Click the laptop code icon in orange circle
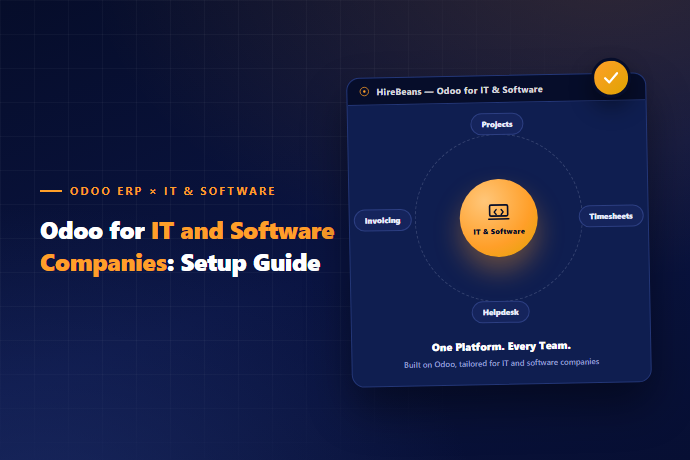The width and height of the screenshot is (690, 460). click(499, 212)
